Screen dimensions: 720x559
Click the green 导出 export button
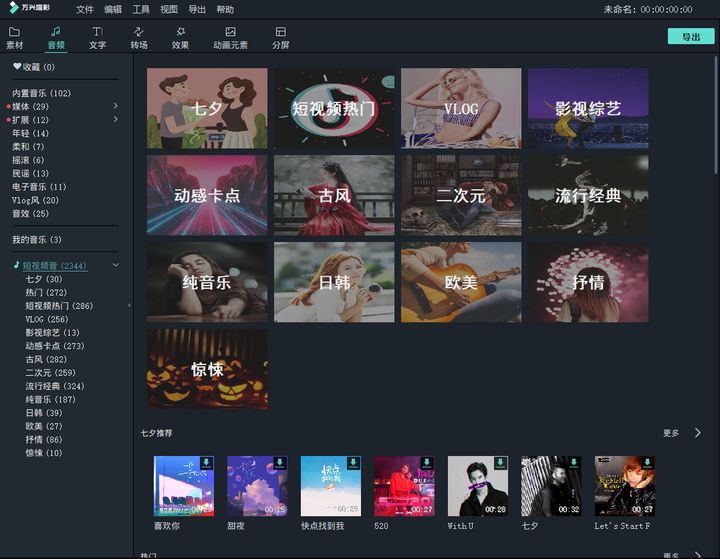(x=691, y=36)
